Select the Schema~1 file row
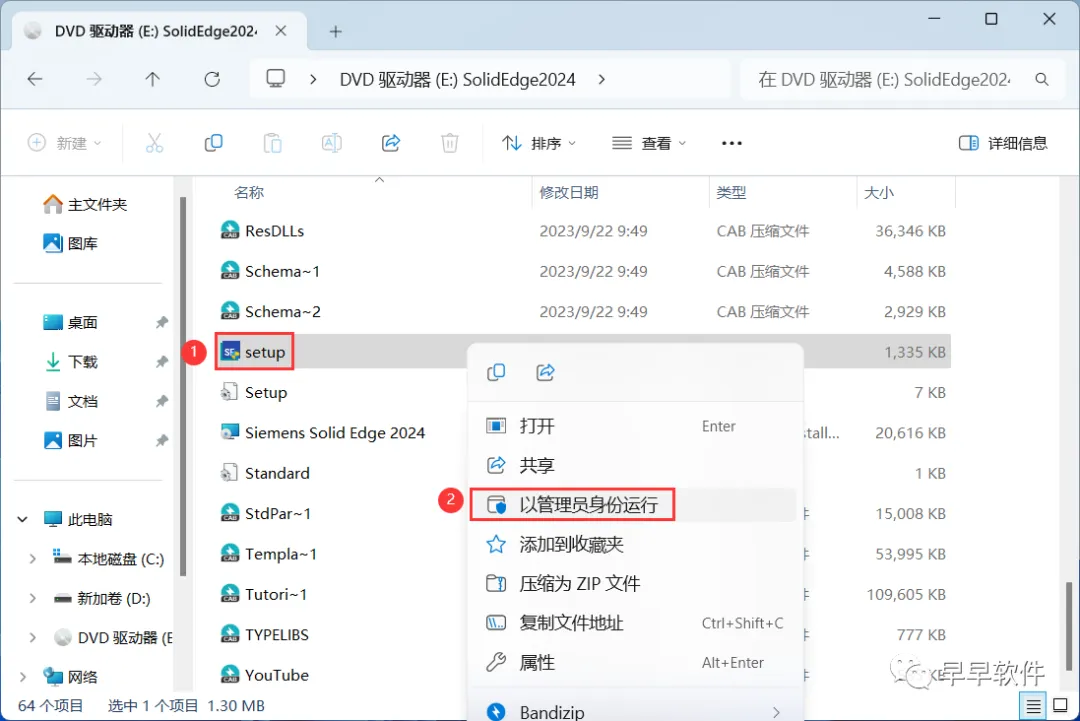The height and width of the screenshot is (721, 1080). (584, 271)
